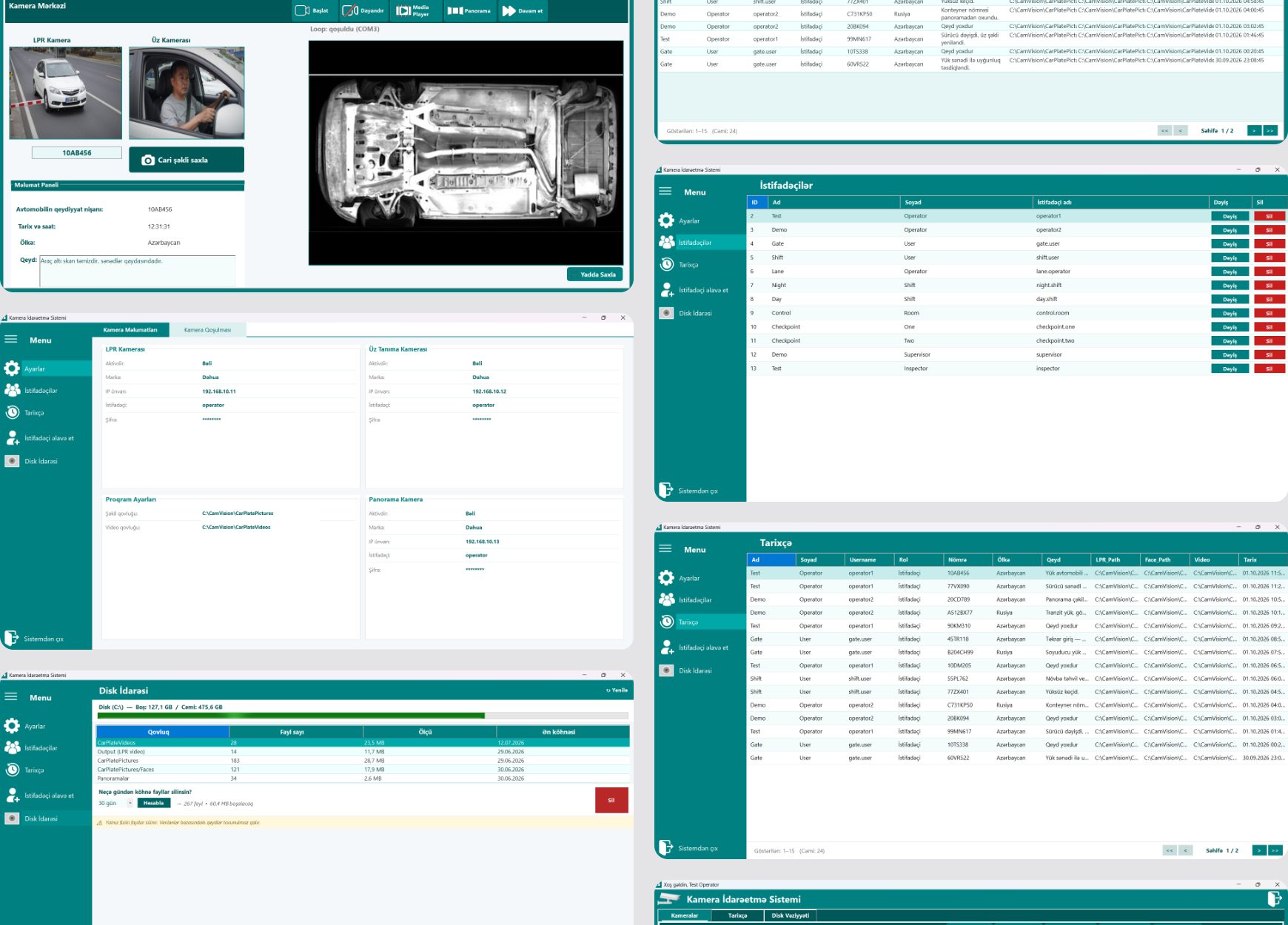The width and height of the screenshot is (1288, 925).
Task: Launch the Panorama toolbar button
Action: pyautogui.click(x=469, y=10)
